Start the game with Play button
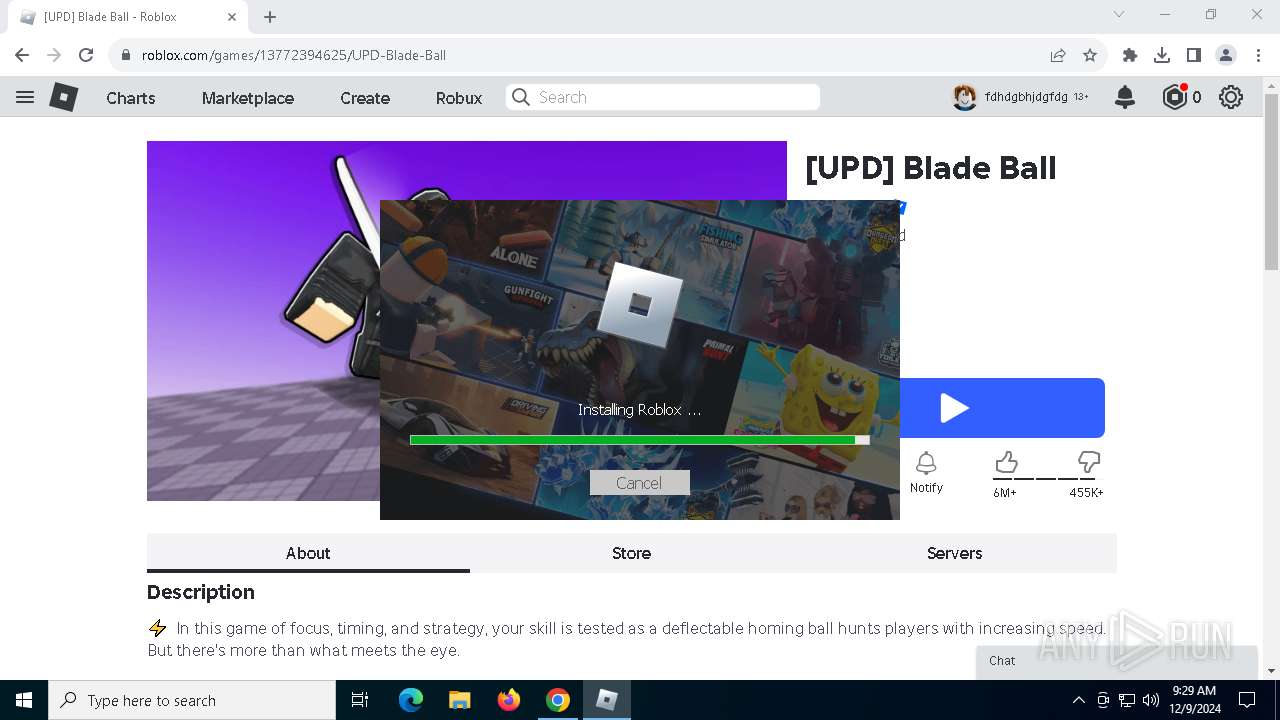The width and height of the screenshot is (1280, 720). click(1002, 408)
